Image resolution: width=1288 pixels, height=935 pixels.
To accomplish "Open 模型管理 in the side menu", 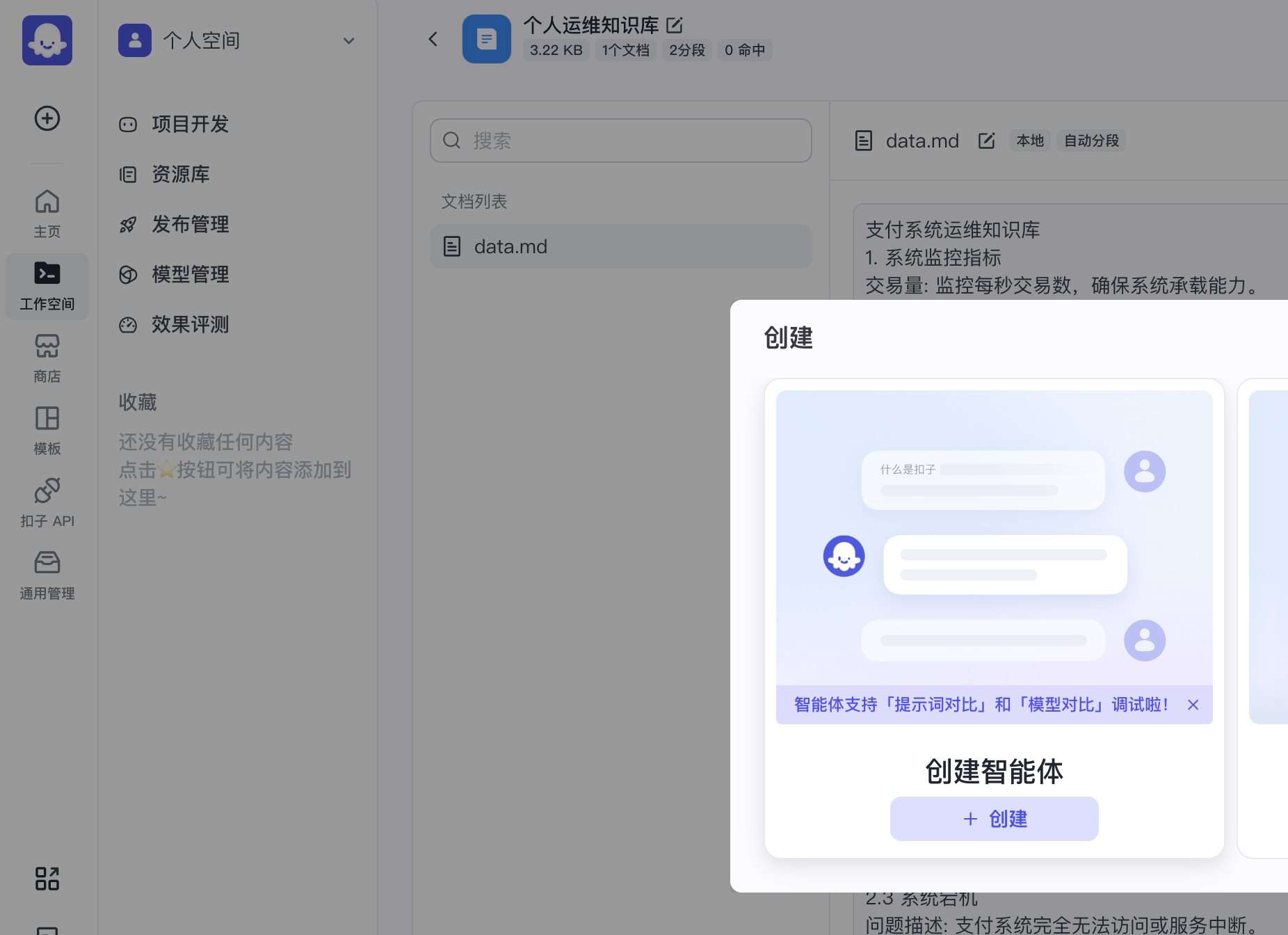I will [190, 274].
